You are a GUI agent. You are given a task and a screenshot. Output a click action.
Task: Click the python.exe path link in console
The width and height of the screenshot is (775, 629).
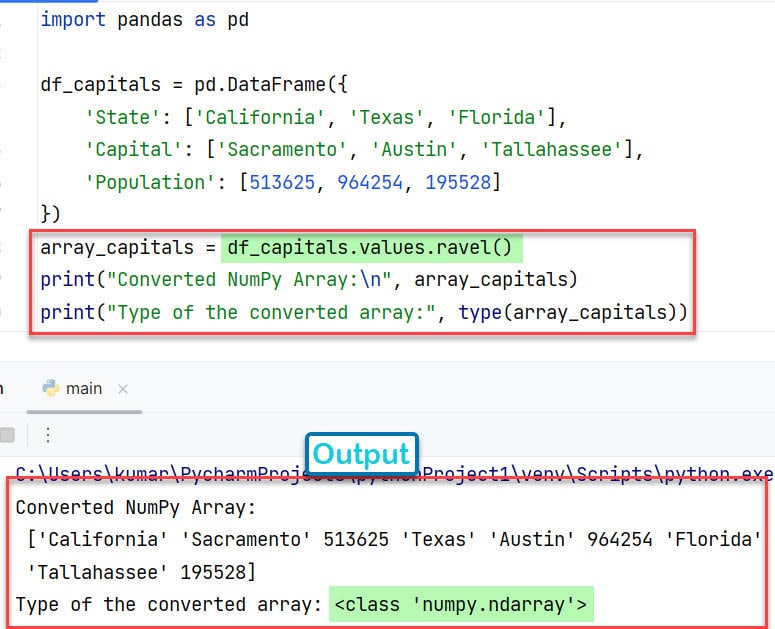[393, 473]
